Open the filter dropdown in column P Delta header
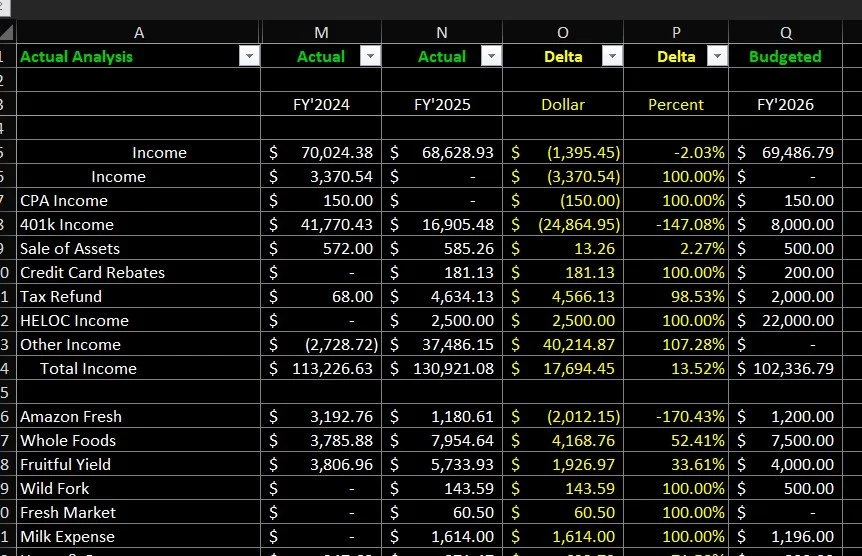The width and height of the screenshot is (862, 556). click(x=717, y=56)
